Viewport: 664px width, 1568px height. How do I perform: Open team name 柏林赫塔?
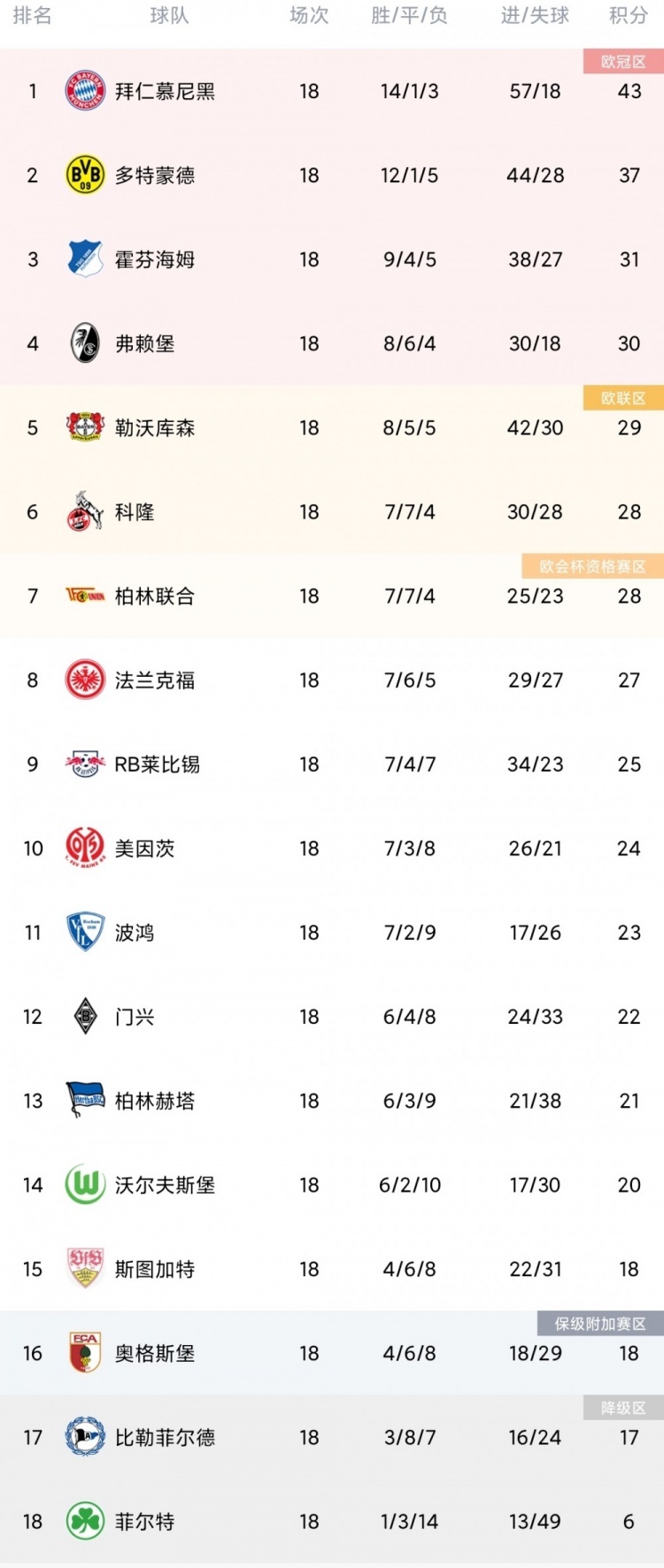(155, 1101)
